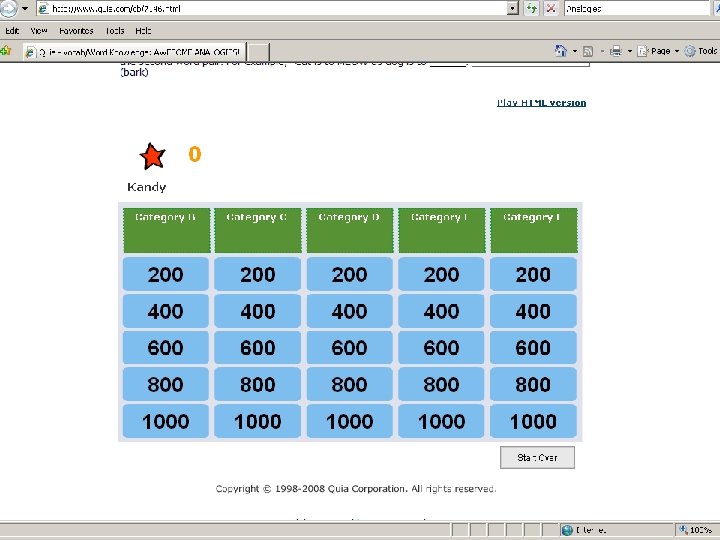Click the Start Over button
The width and height of the screenshot is (720, 540).
[537, 457]
